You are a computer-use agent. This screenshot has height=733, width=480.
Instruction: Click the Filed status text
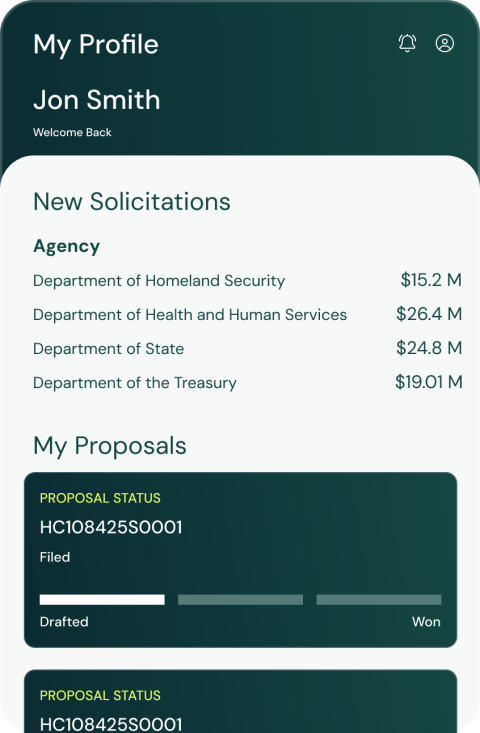pyautogui.click(x=55, y=557)
